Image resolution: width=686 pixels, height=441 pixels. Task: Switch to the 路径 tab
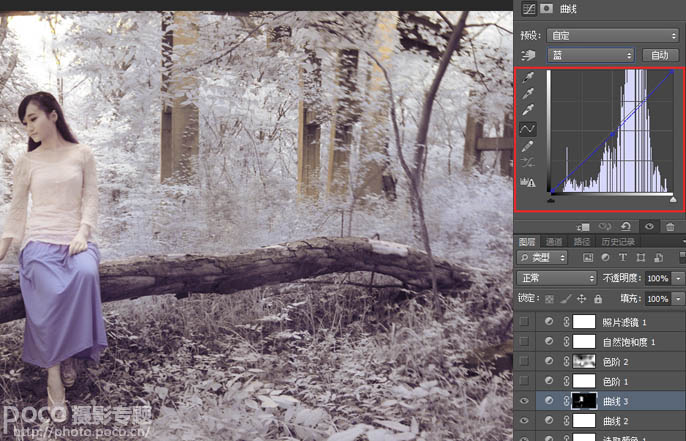click(582, 242)
